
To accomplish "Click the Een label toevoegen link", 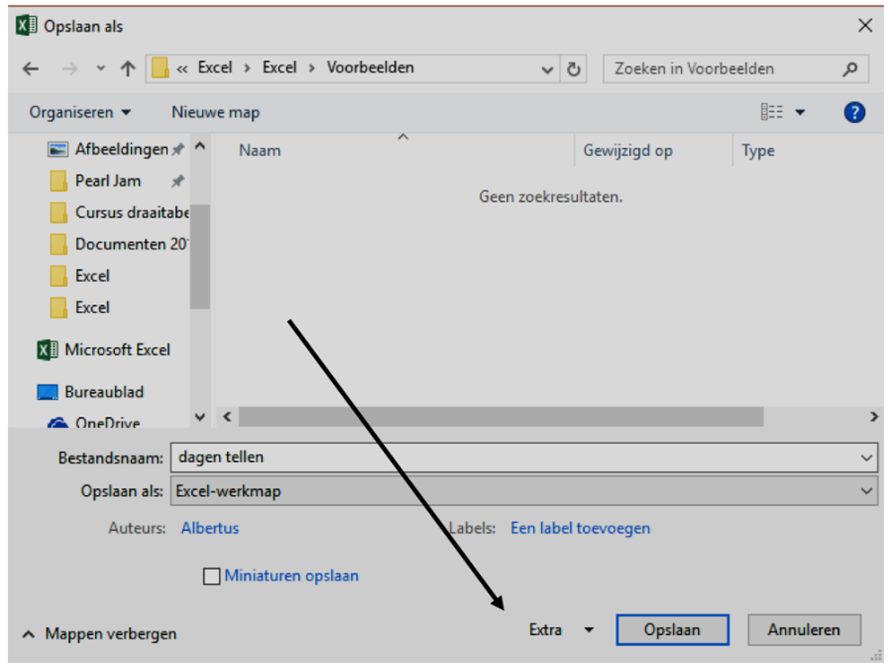I will pyautogui.click(x=580, y=528).
